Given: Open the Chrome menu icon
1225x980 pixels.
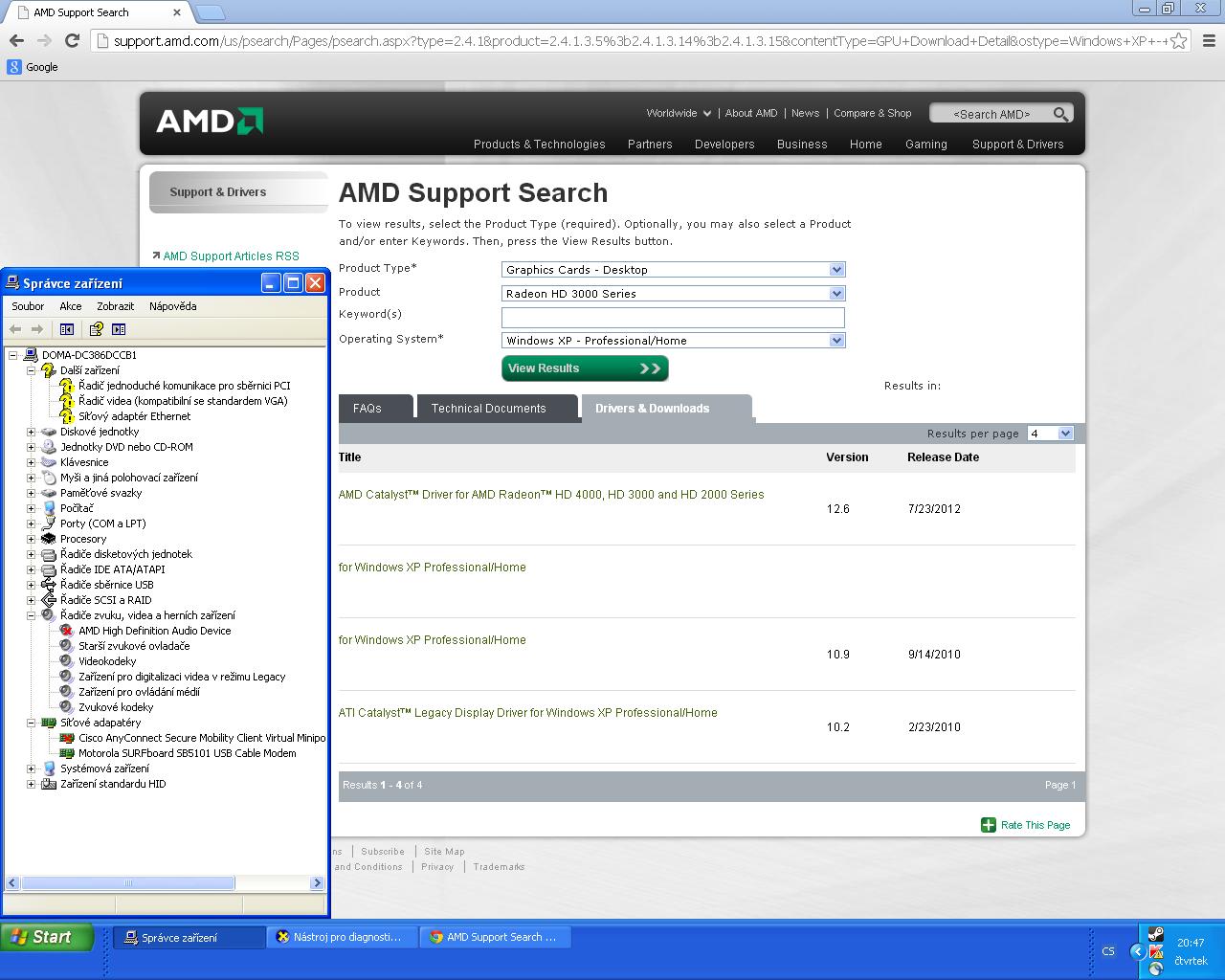Looking at the screenshot, I should point(1209,40).
